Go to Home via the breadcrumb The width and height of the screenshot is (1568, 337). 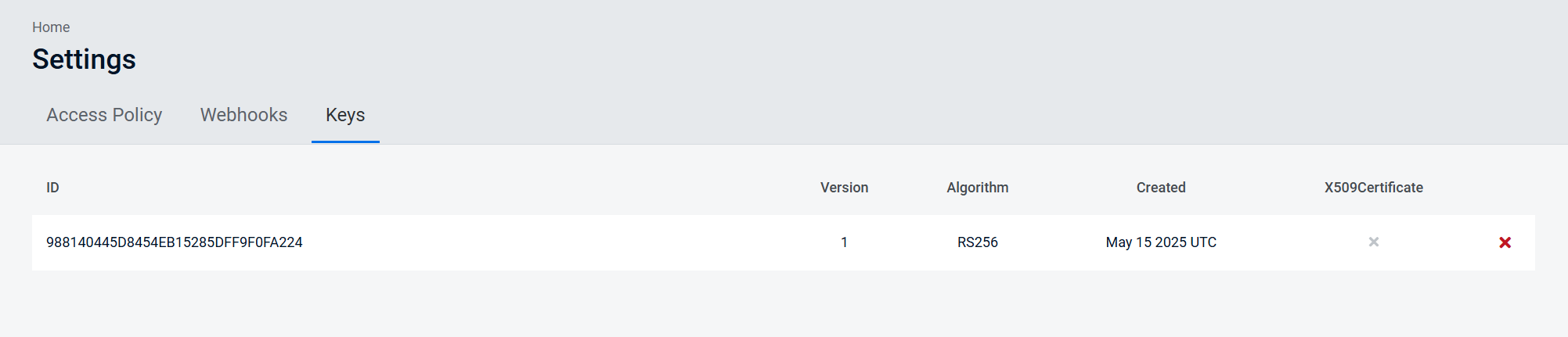tap(51, 27)
